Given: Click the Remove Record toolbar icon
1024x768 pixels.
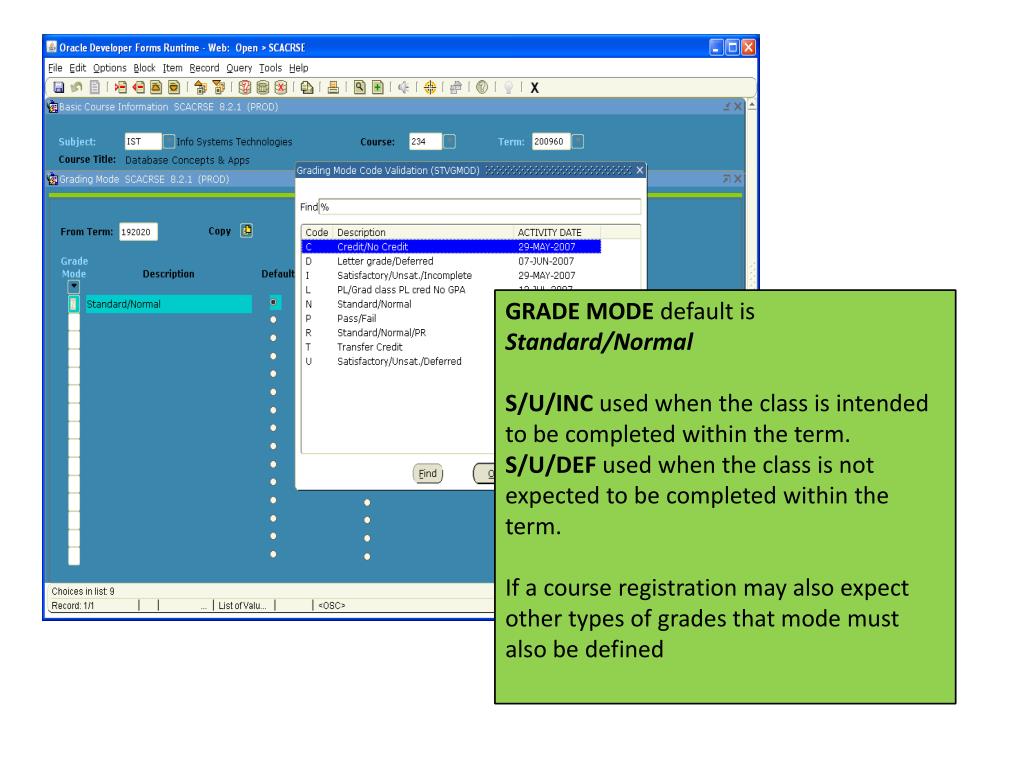Looking at the screenshot, I should 138,87.
